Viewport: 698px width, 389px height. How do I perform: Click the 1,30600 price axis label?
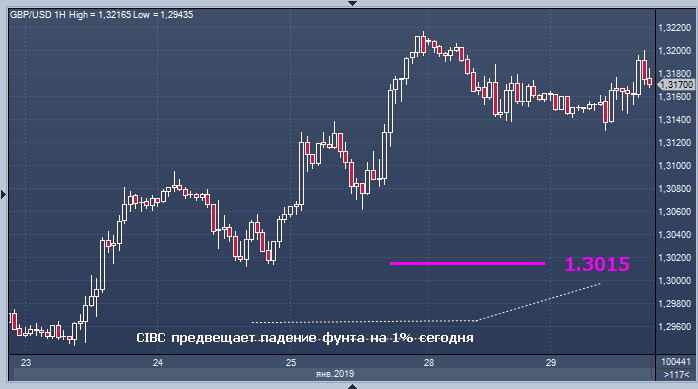click(674, 212)
